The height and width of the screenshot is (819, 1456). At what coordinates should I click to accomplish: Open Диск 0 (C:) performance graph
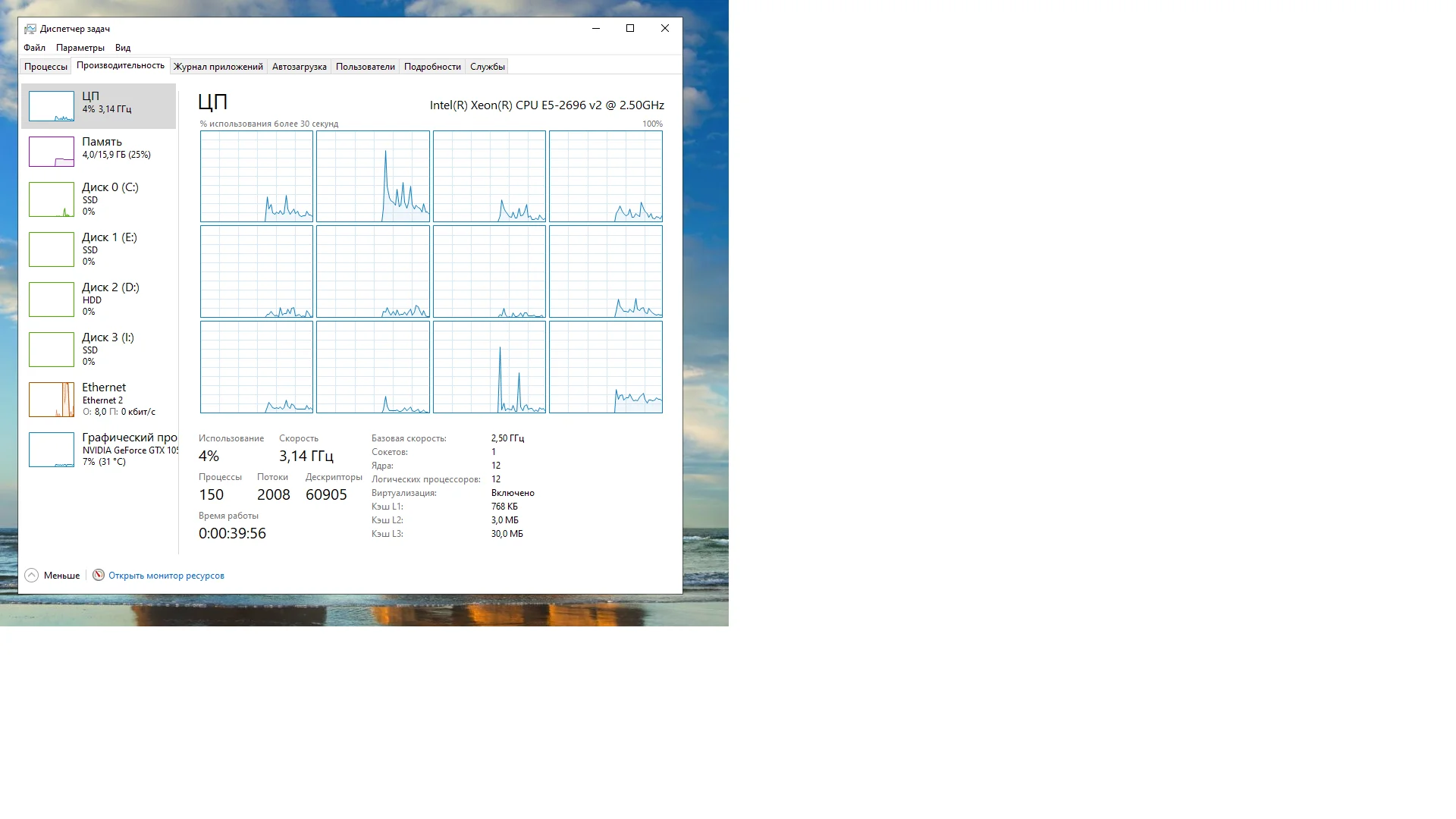click(52, 199)
